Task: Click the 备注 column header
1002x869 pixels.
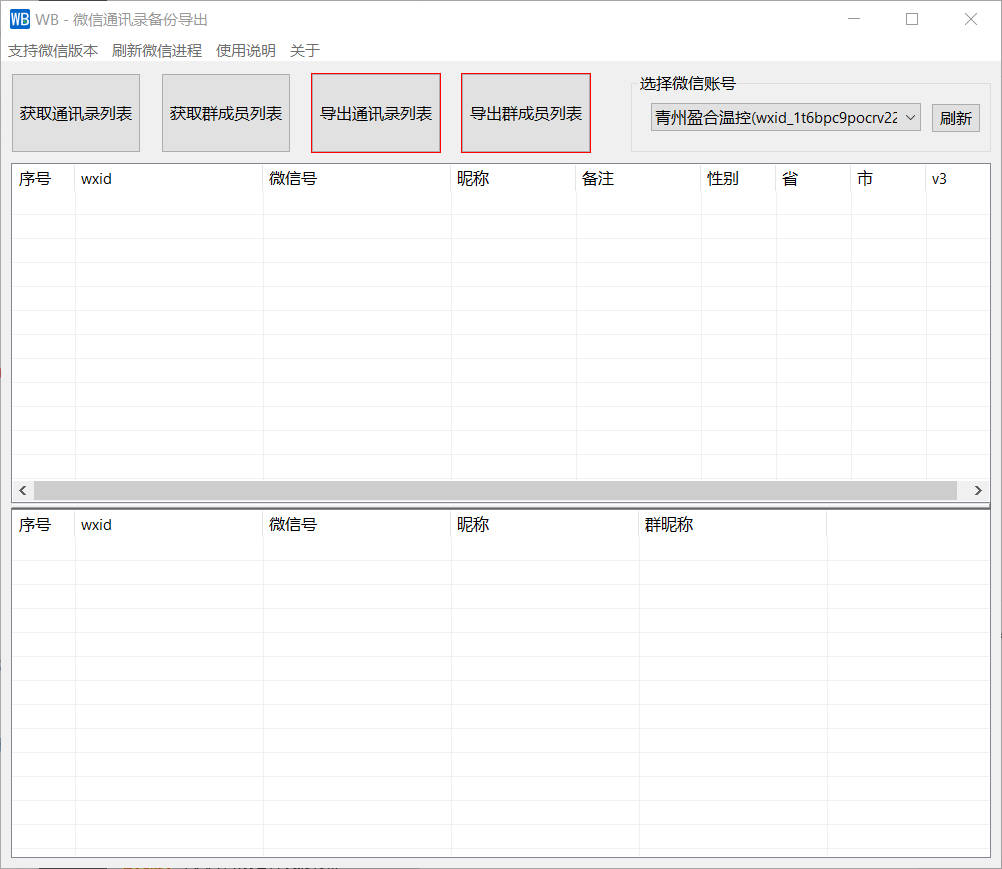Action: coord(638,178)
